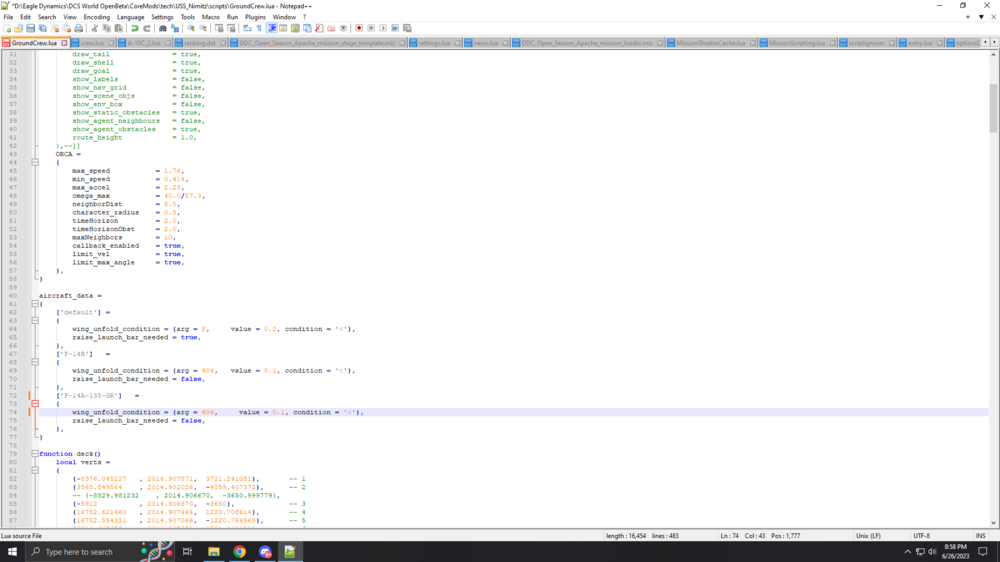The image size is (1000, 562).
Task: Switch to the settings.lua tab
Action: [x=434, y=43]
